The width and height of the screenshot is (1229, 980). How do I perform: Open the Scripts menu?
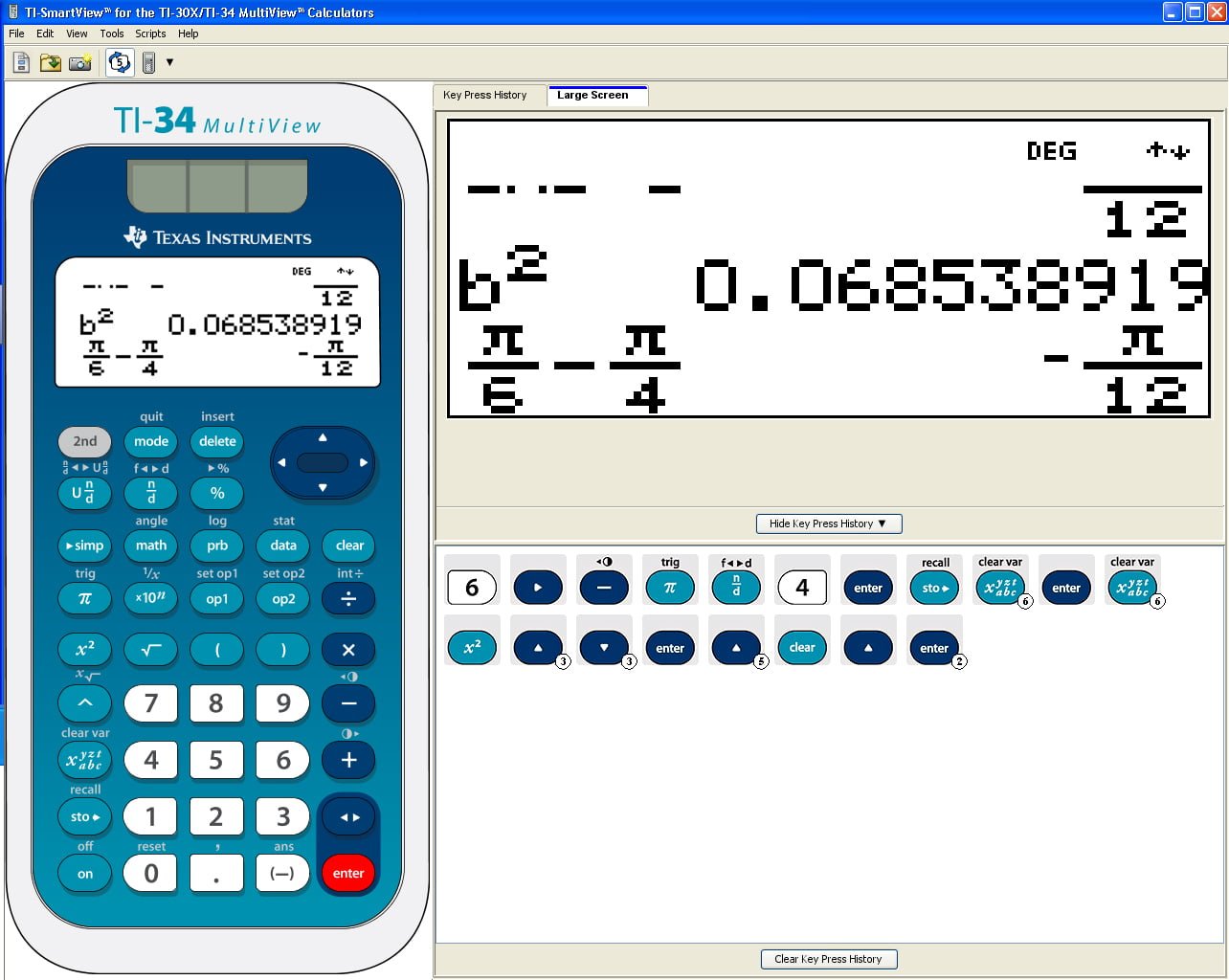coord(150,33)
